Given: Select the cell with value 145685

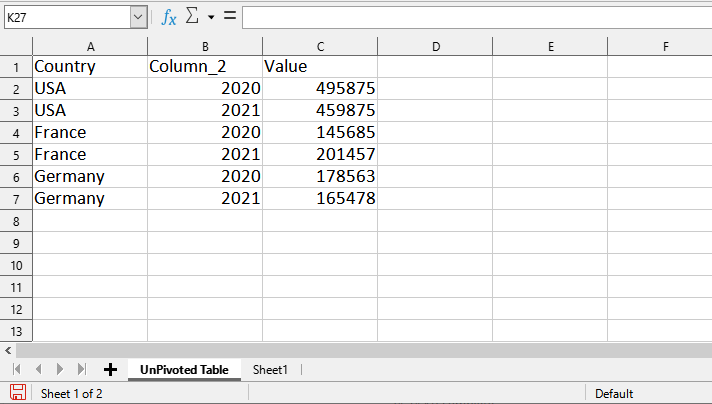Looking at the screenshot, I should click(x=320, y=133).
